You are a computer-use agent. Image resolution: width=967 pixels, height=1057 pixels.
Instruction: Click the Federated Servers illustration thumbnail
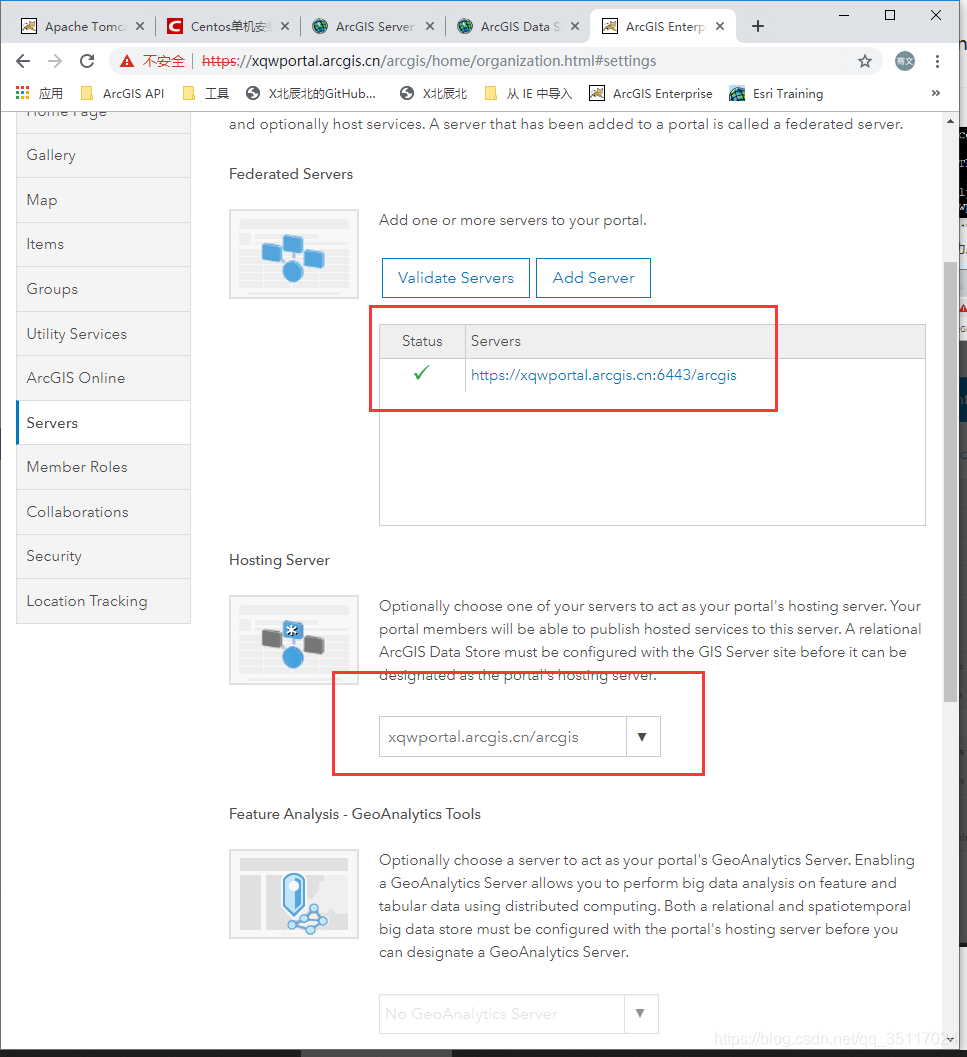(x=293, y=253)
